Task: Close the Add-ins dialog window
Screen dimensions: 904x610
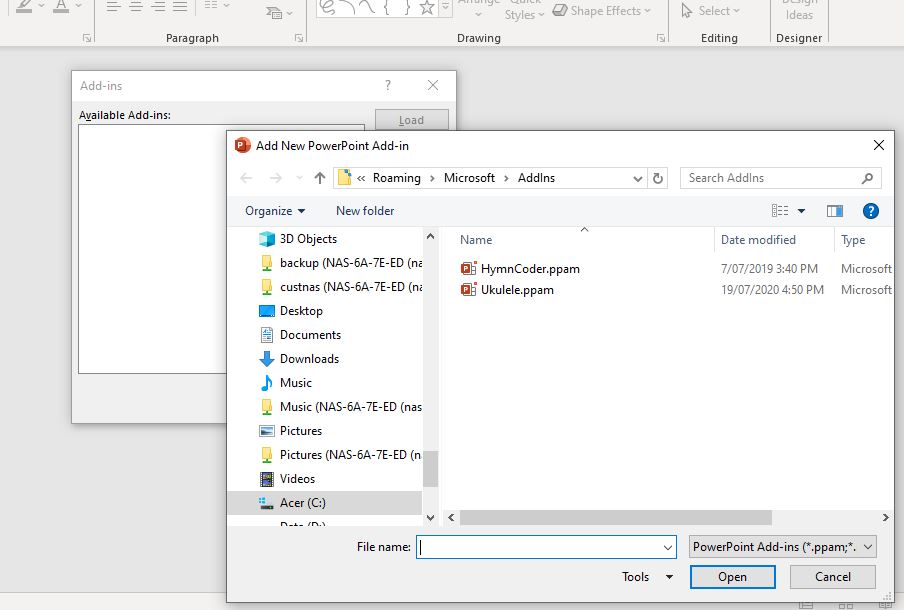Action: pyautogui.click(x=433, y=85)
